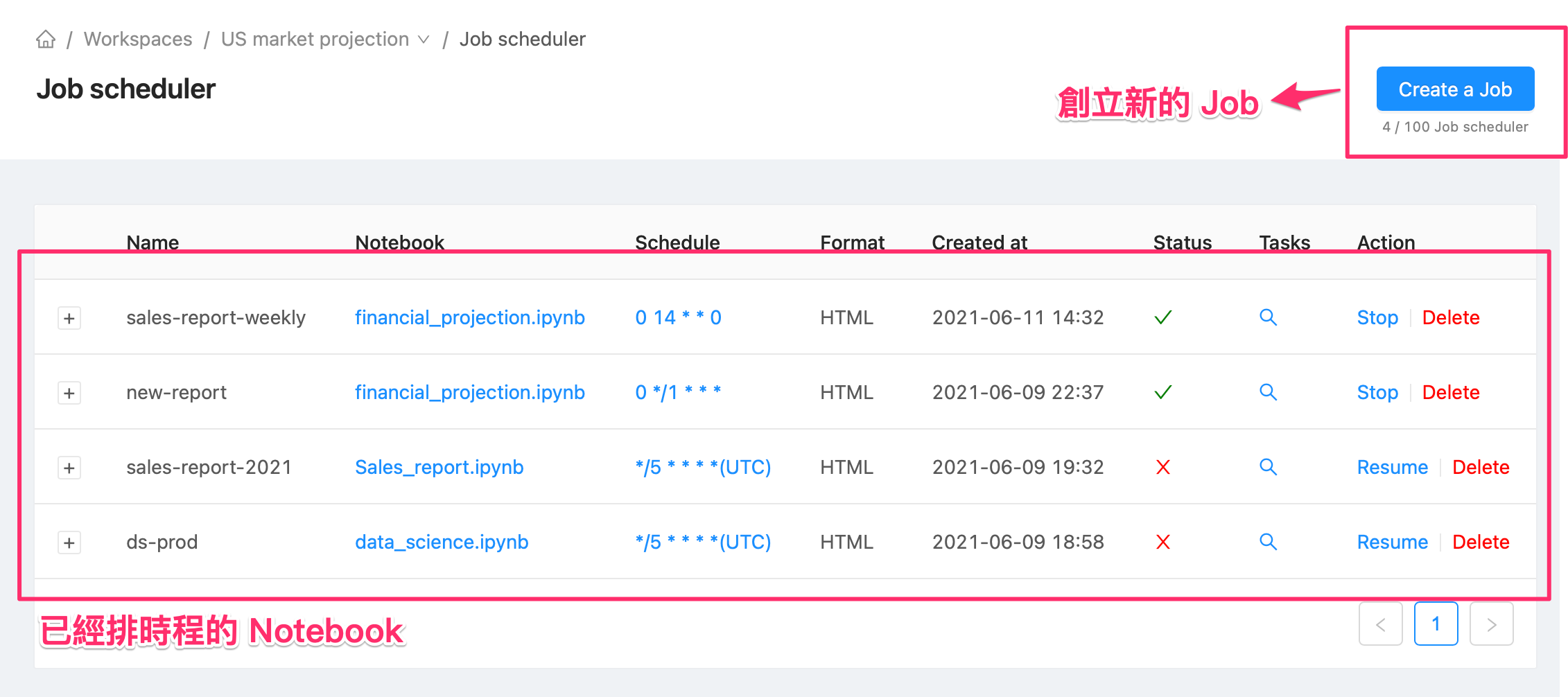Stop the new-report job
This screenshot has height=697, width=1568.
point(1377,392)
